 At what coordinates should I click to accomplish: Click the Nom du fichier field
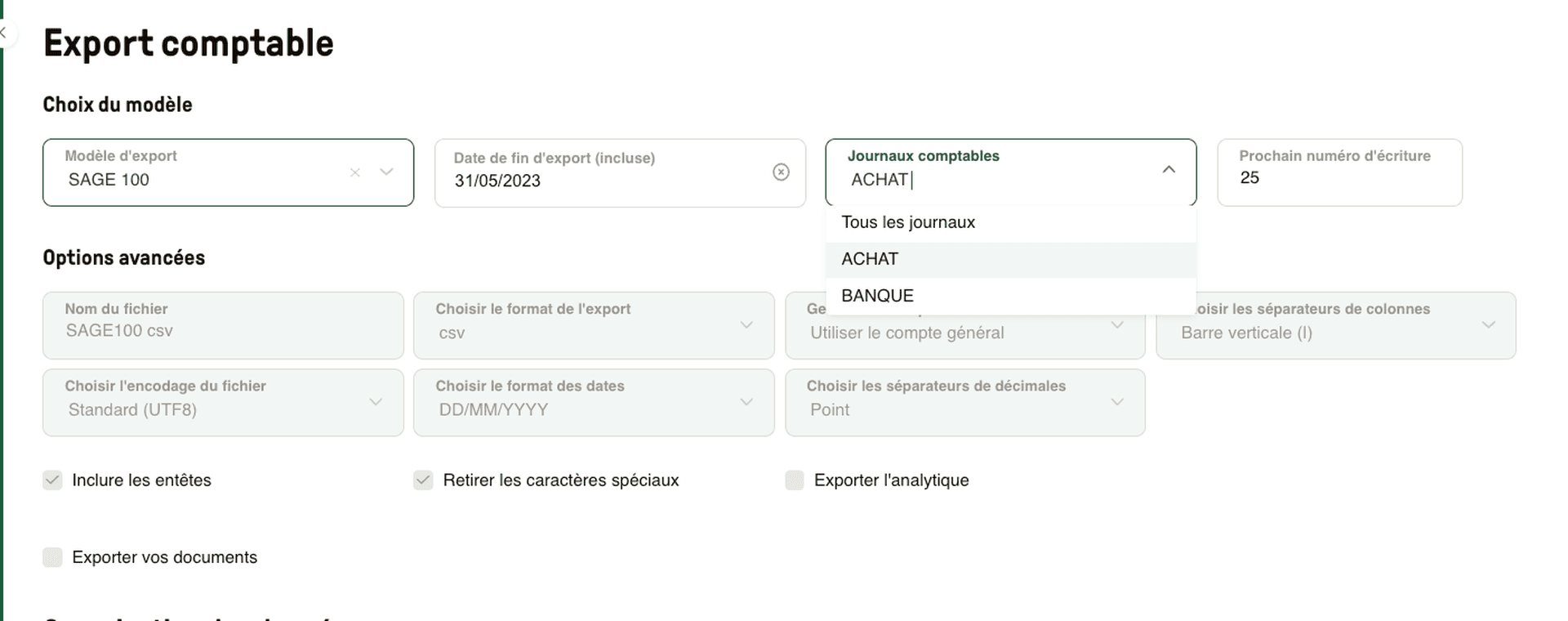point(223,325)
